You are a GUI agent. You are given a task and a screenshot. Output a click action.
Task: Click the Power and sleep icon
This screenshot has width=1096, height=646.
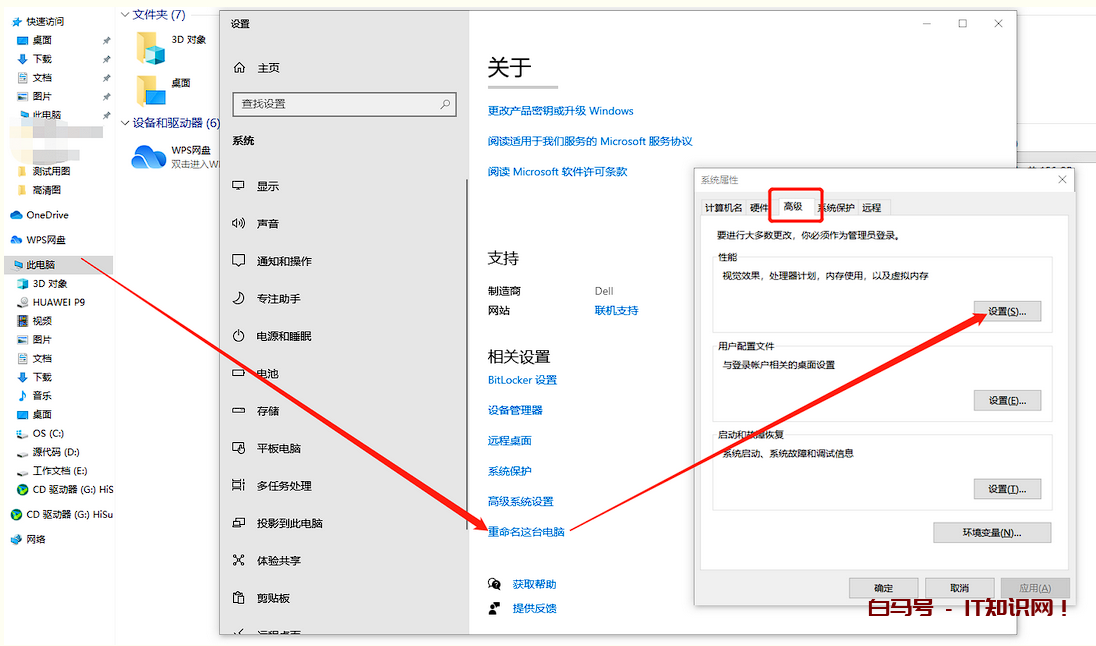click(x=239, y=336)
